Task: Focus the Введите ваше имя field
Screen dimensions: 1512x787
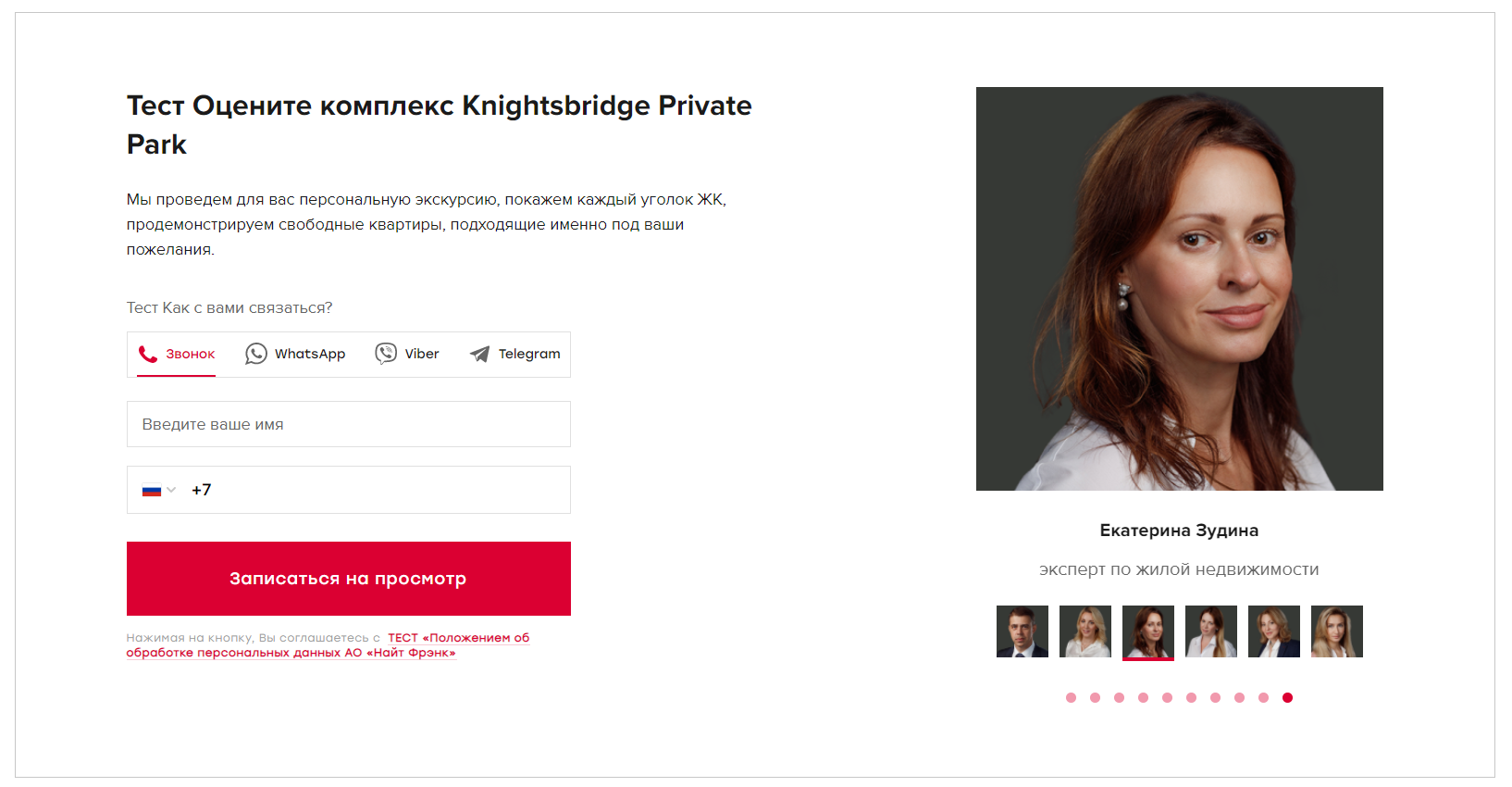Action: (348, 424)
